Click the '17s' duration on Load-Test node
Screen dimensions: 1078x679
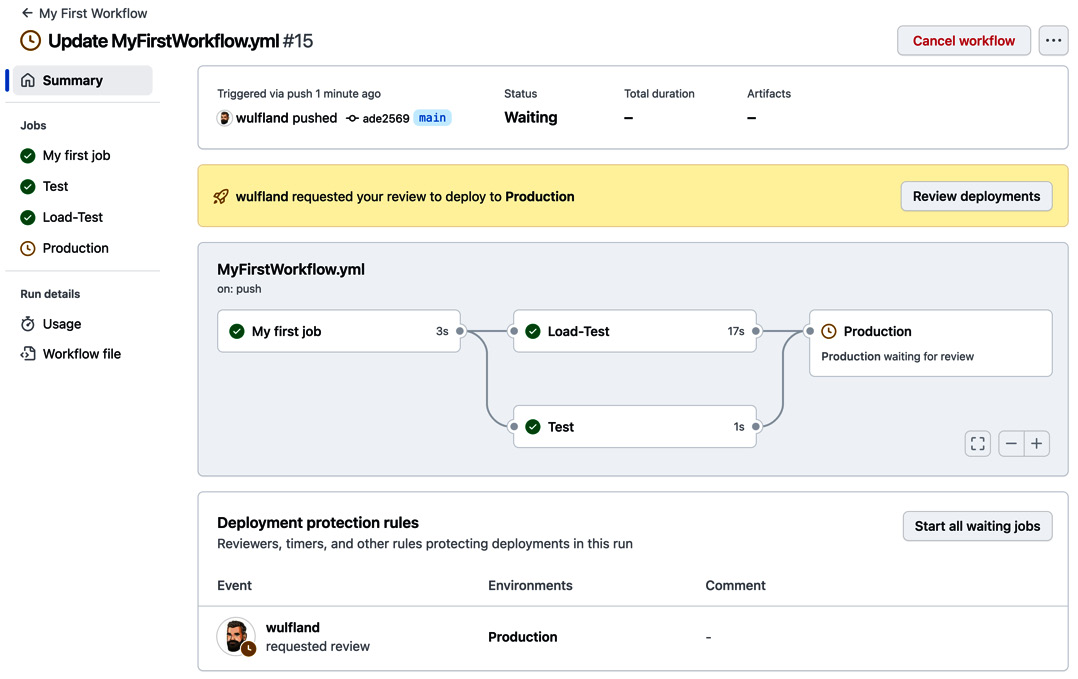[x=736, y=331]
